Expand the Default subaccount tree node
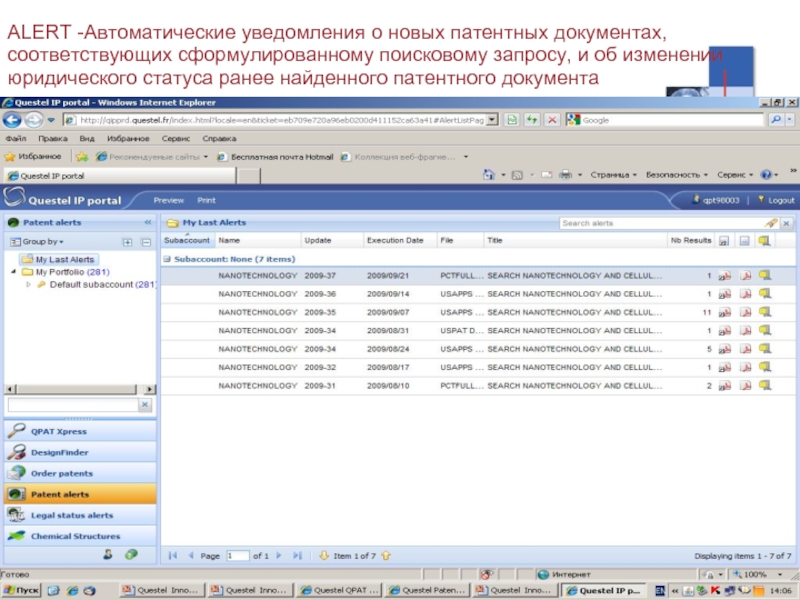The height and width of the screenshot is (600, 800). pos(29,284)
